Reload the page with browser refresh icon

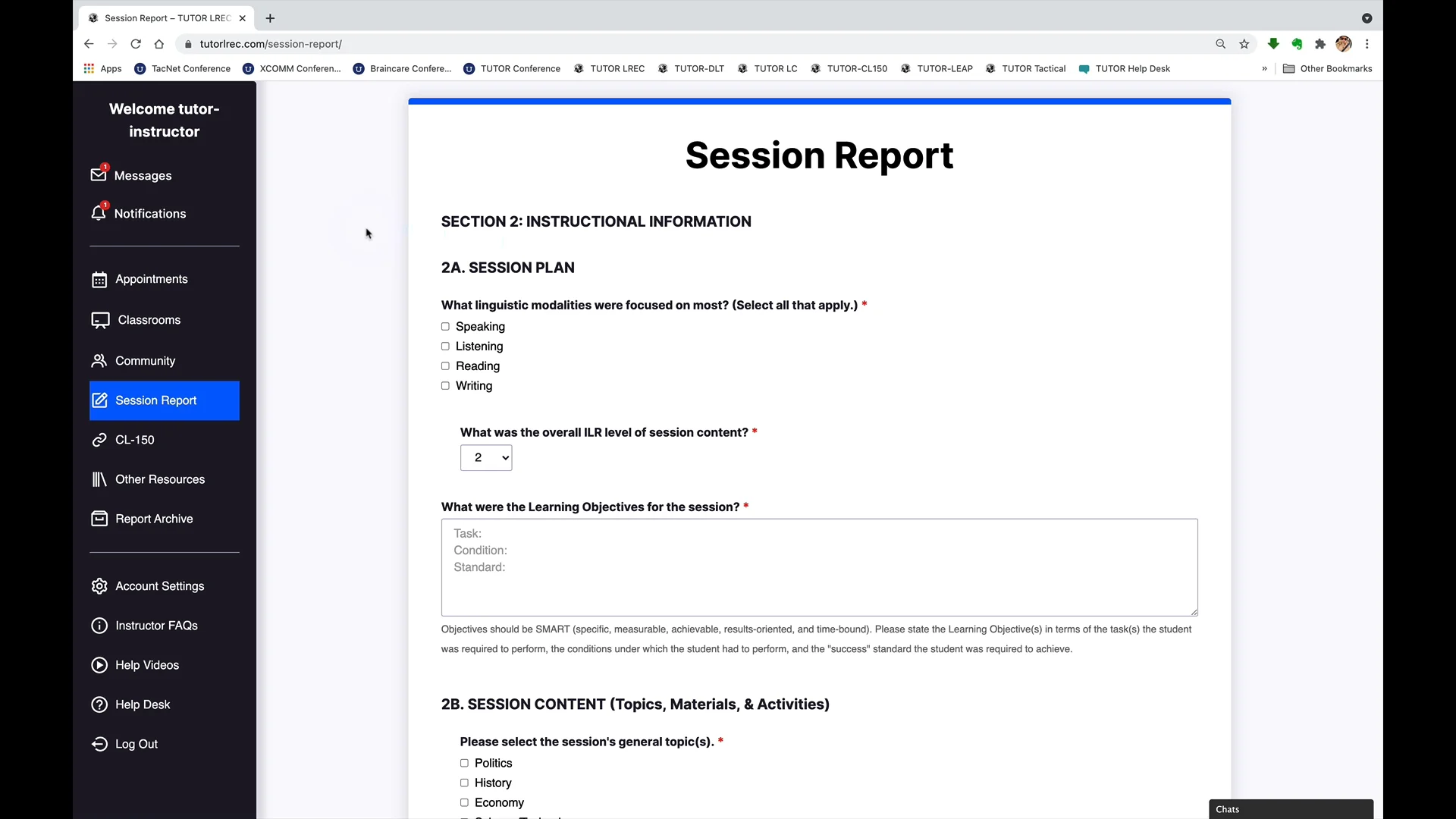pos(136,44)
